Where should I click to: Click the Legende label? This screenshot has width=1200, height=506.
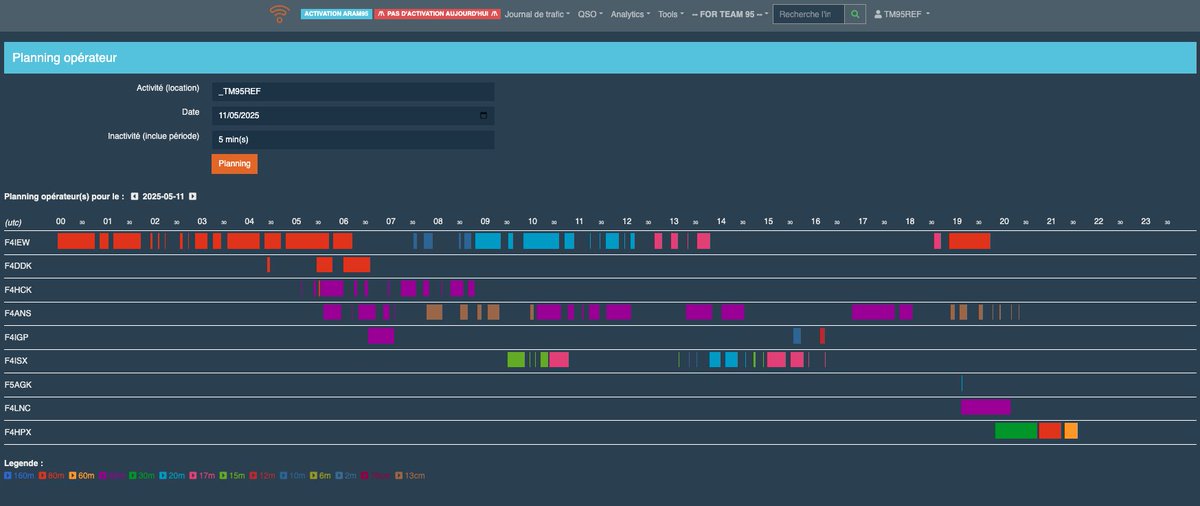23,463
